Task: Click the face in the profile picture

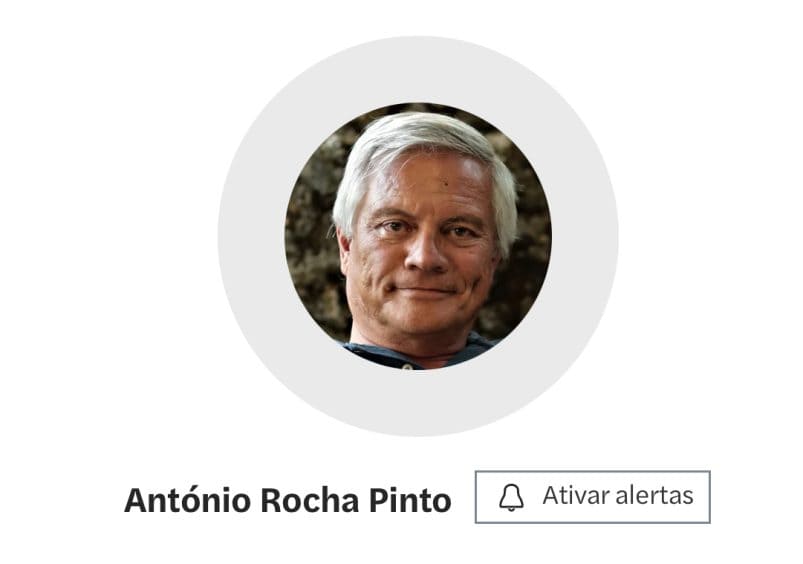Action: pyautogui.click(x=421, y=246)
